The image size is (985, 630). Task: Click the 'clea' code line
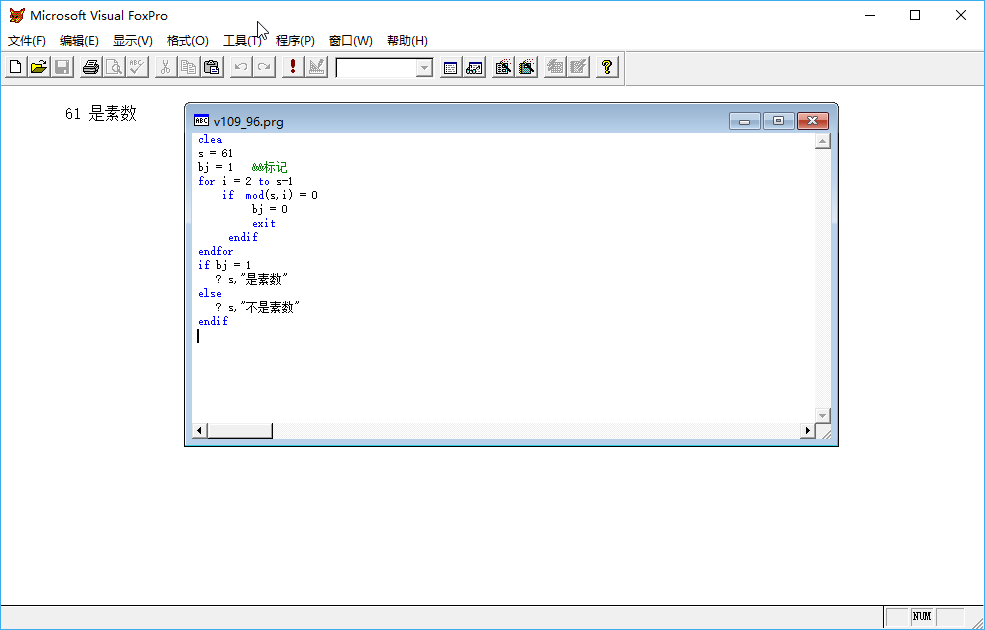click(210, 139)
